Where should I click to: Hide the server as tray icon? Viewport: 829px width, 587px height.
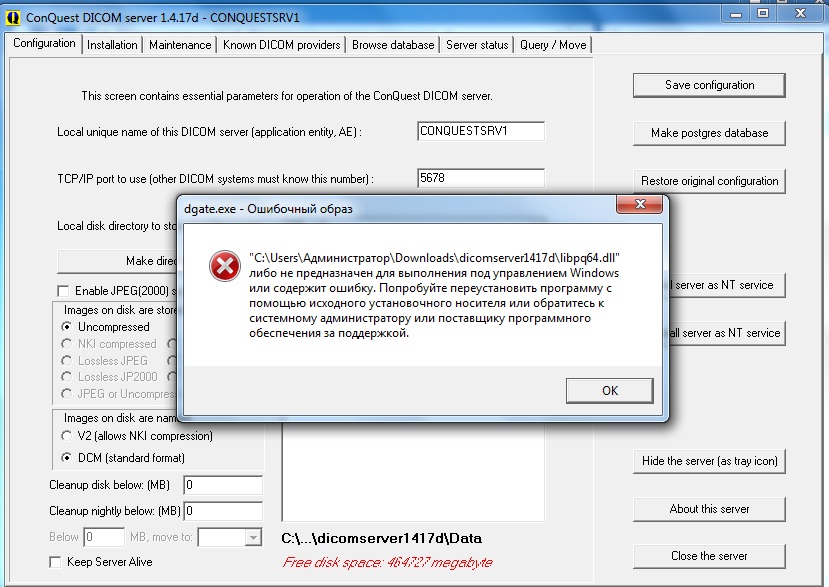click(709, 461)
